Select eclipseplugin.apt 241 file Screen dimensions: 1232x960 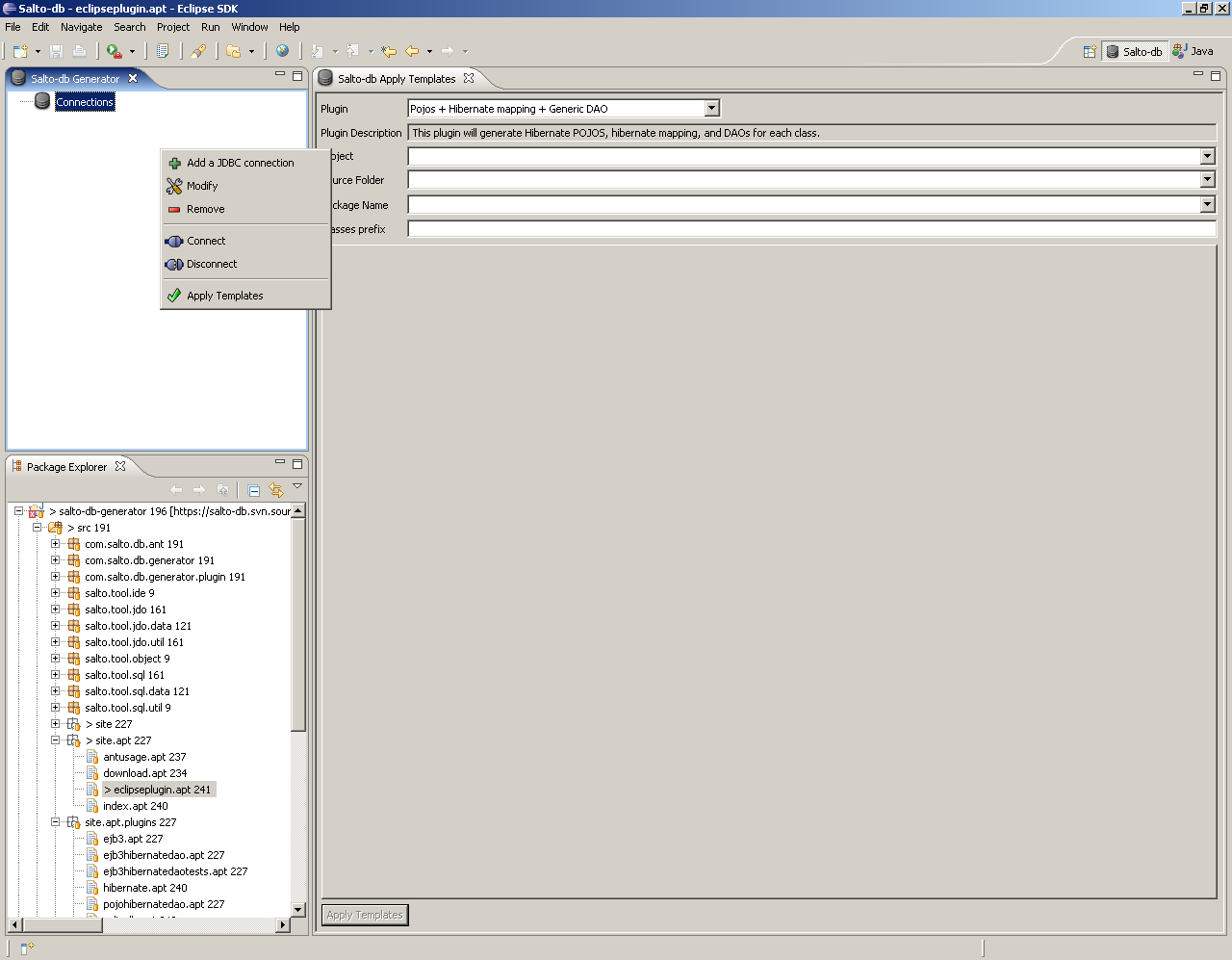(x=158, y=790)
